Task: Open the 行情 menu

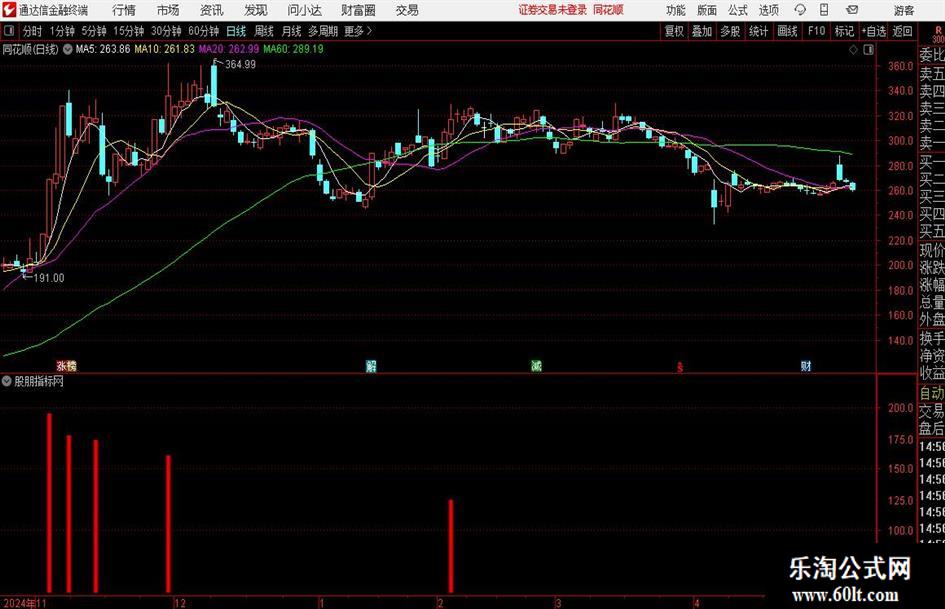Action: pos(124,10)
